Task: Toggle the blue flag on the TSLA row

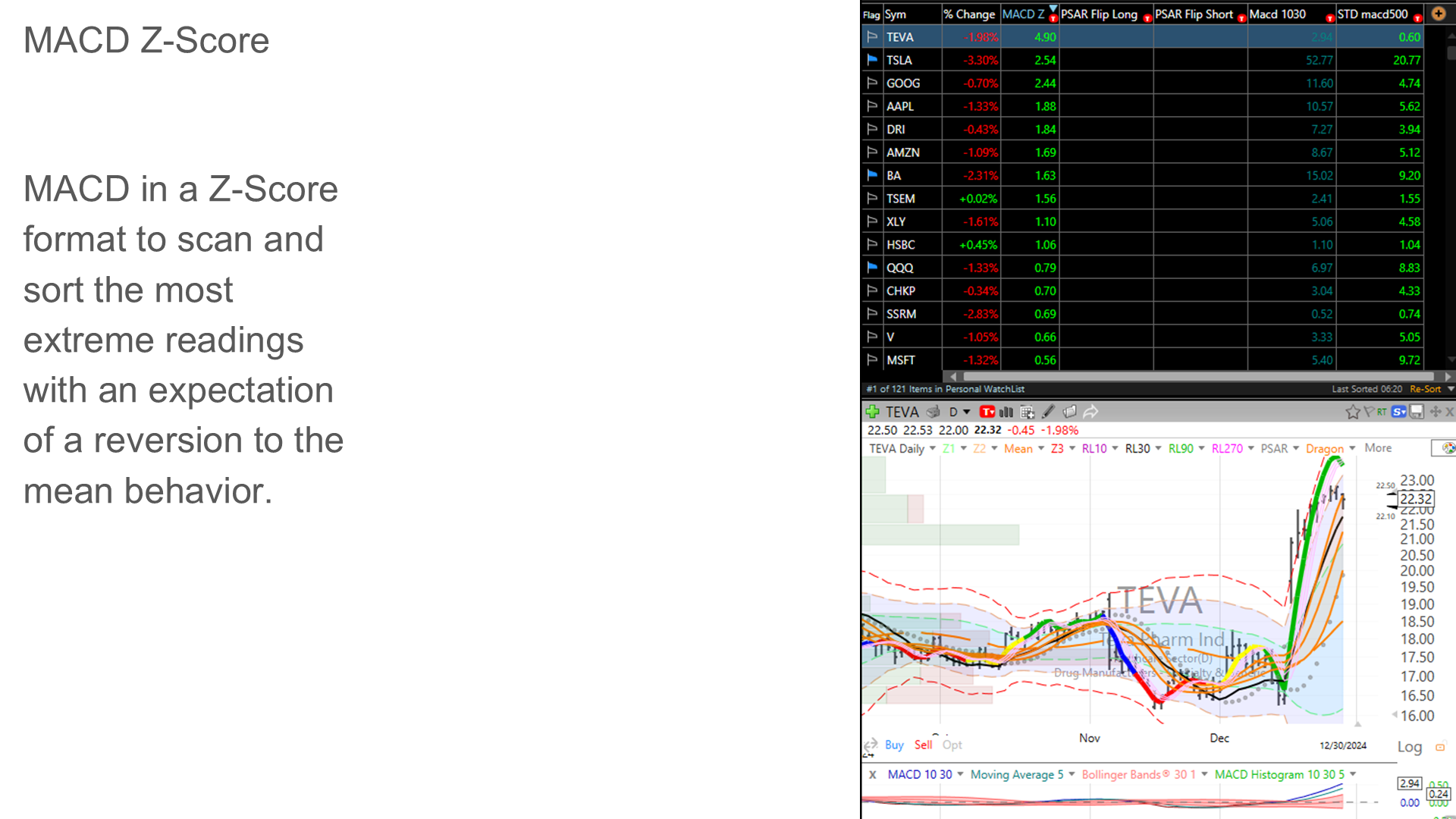Action: tap(872, 60)
